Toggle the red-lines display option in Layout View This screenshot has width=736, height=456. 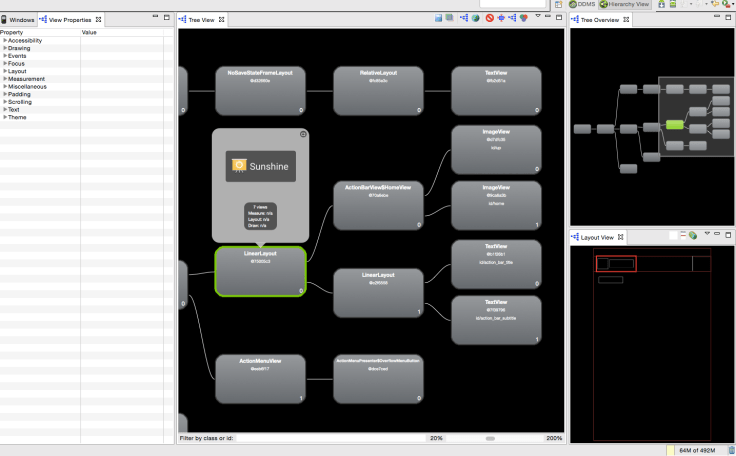(x=682, y=236)
